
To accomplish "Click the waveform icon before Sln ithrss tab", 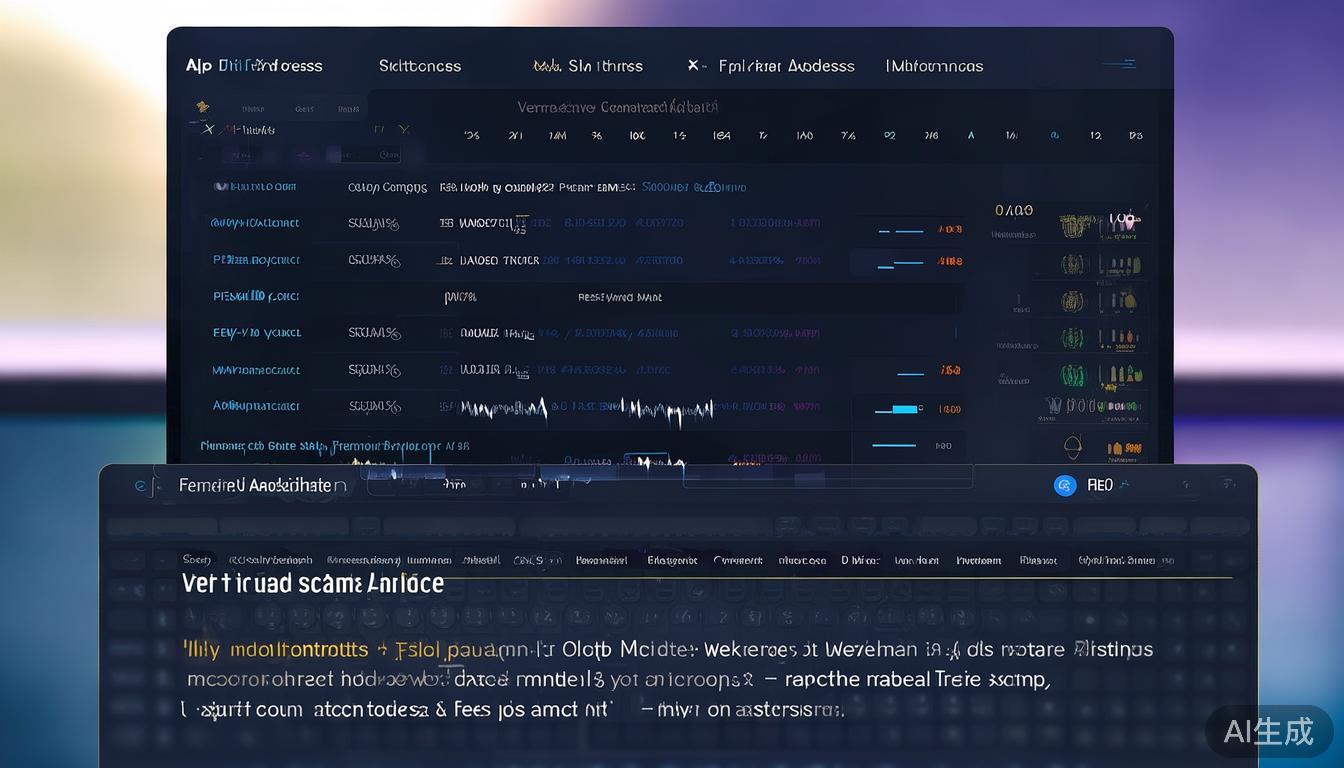I will pyautogui.click(x=546, y=66).
